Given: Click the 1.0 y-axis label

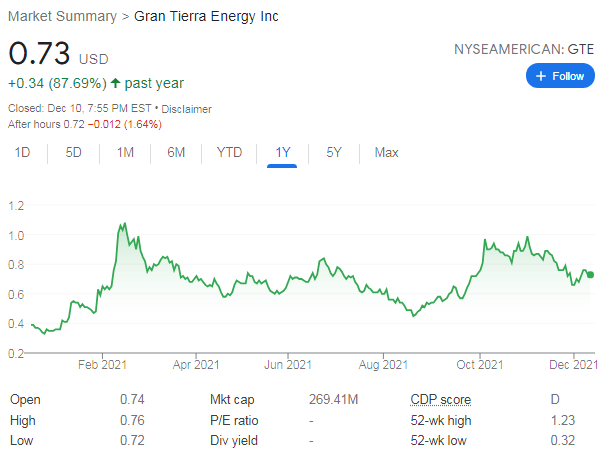Looking at the screenshot, I should (x=16, y=236).
